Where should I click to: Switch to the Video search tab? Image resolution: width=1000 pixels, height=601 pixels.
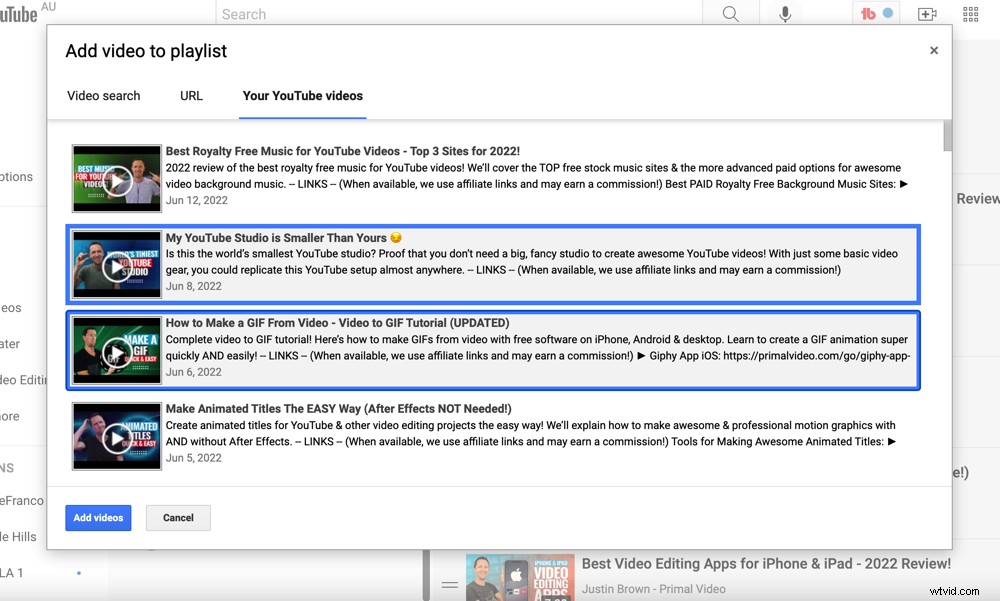coord(103,95)
